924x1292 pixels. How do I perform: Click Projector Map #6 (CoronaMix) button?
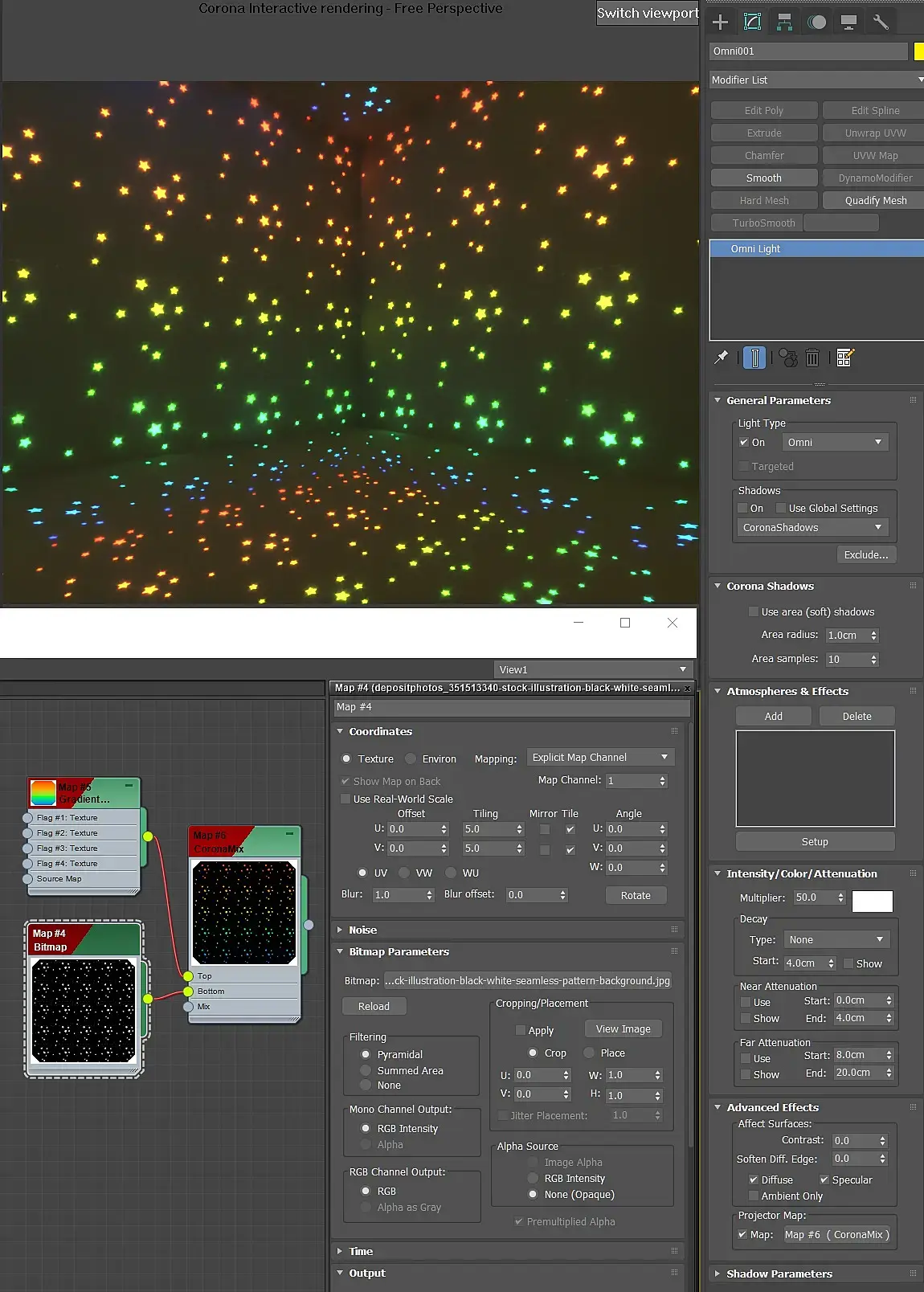tap(837, 1234)
